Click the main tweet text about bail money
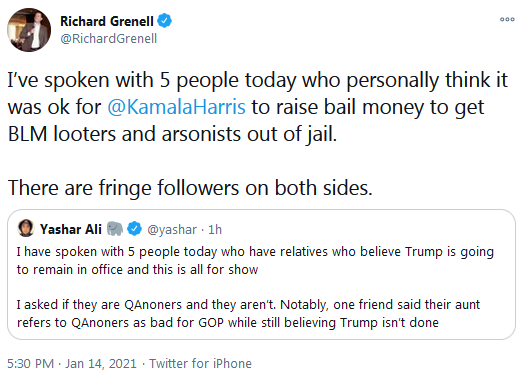Screen dimensions: 528x384 [258, 107]
